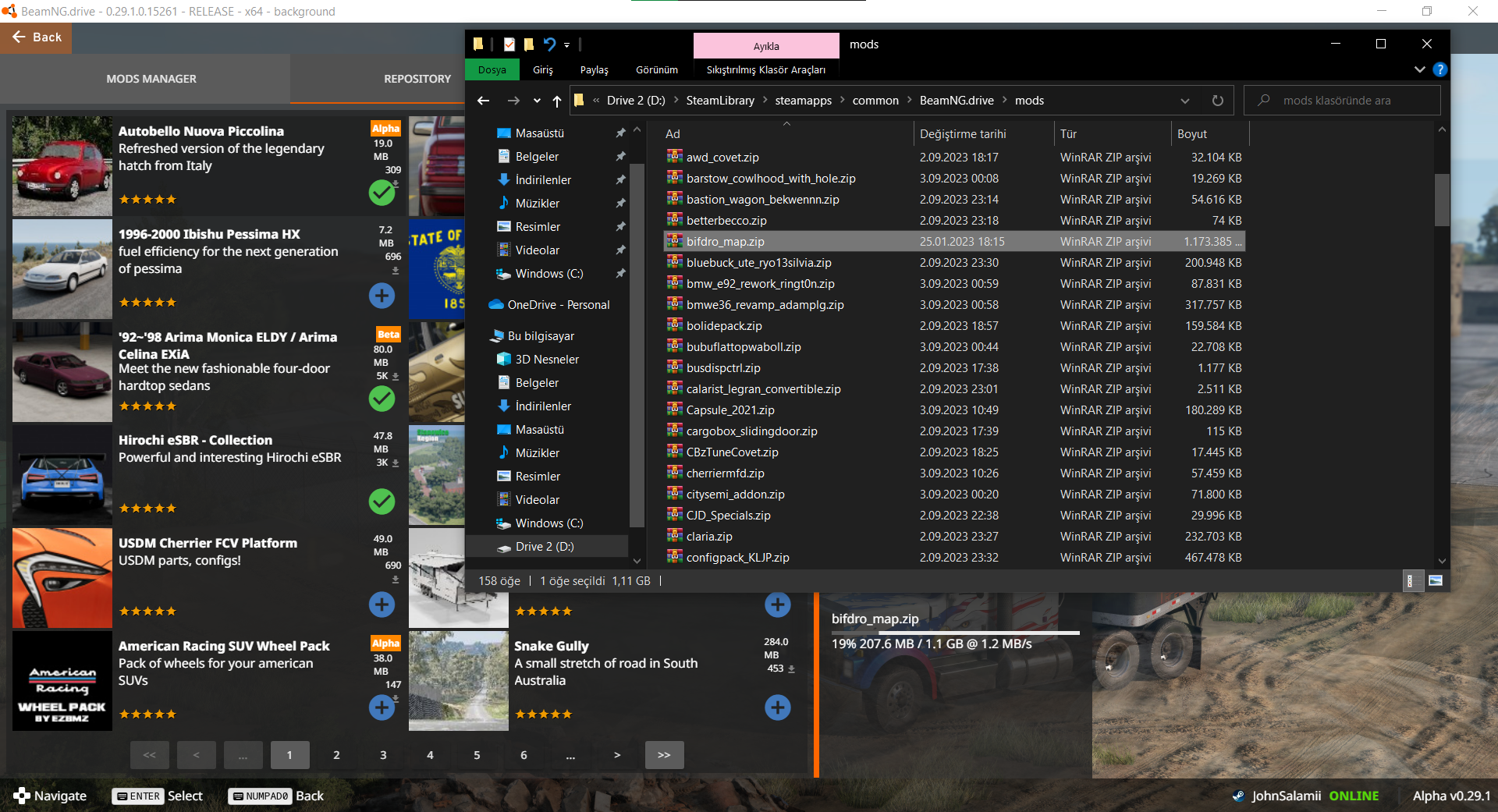
Task: Open the Paylaş ribbon tab
Action: tap(594, 70)
